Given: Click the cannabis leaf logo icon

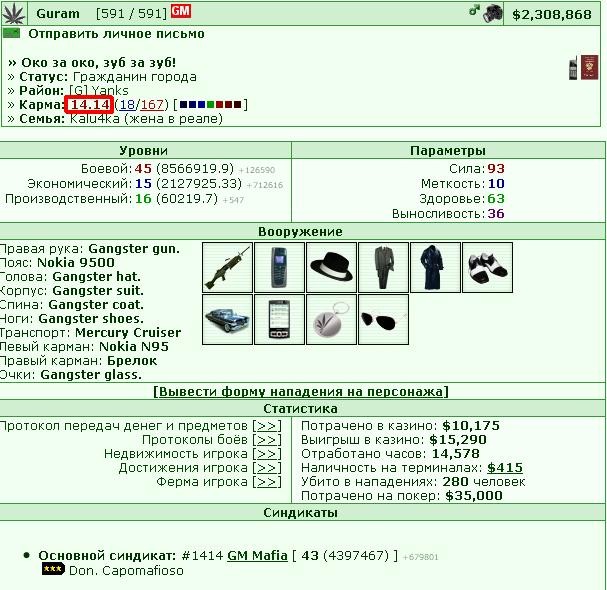Looking at the screenshot, I should point(14,14).
